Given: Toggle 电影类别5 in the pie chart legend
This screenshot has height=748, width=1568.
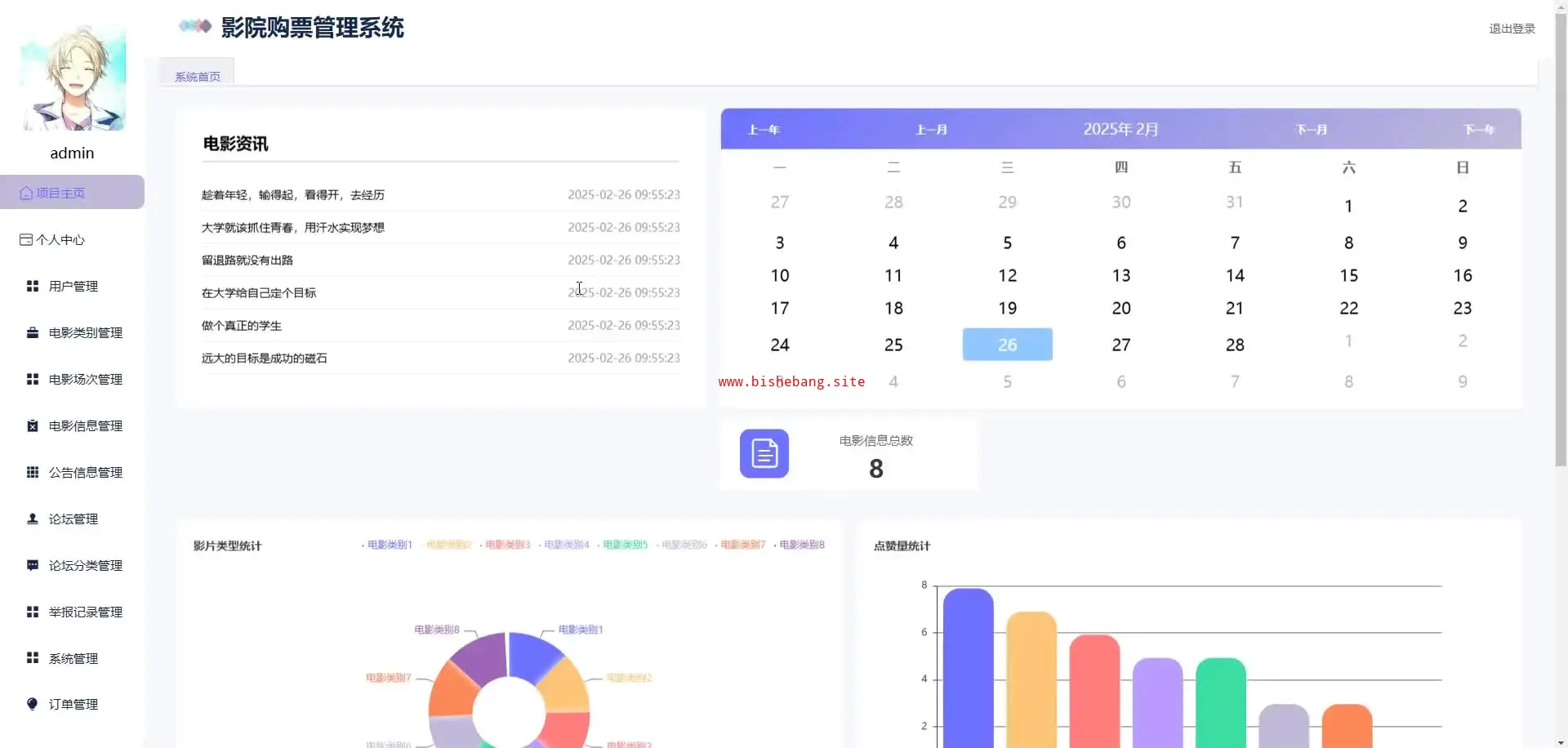Looking at the screenshot, I should pos(622,545).
